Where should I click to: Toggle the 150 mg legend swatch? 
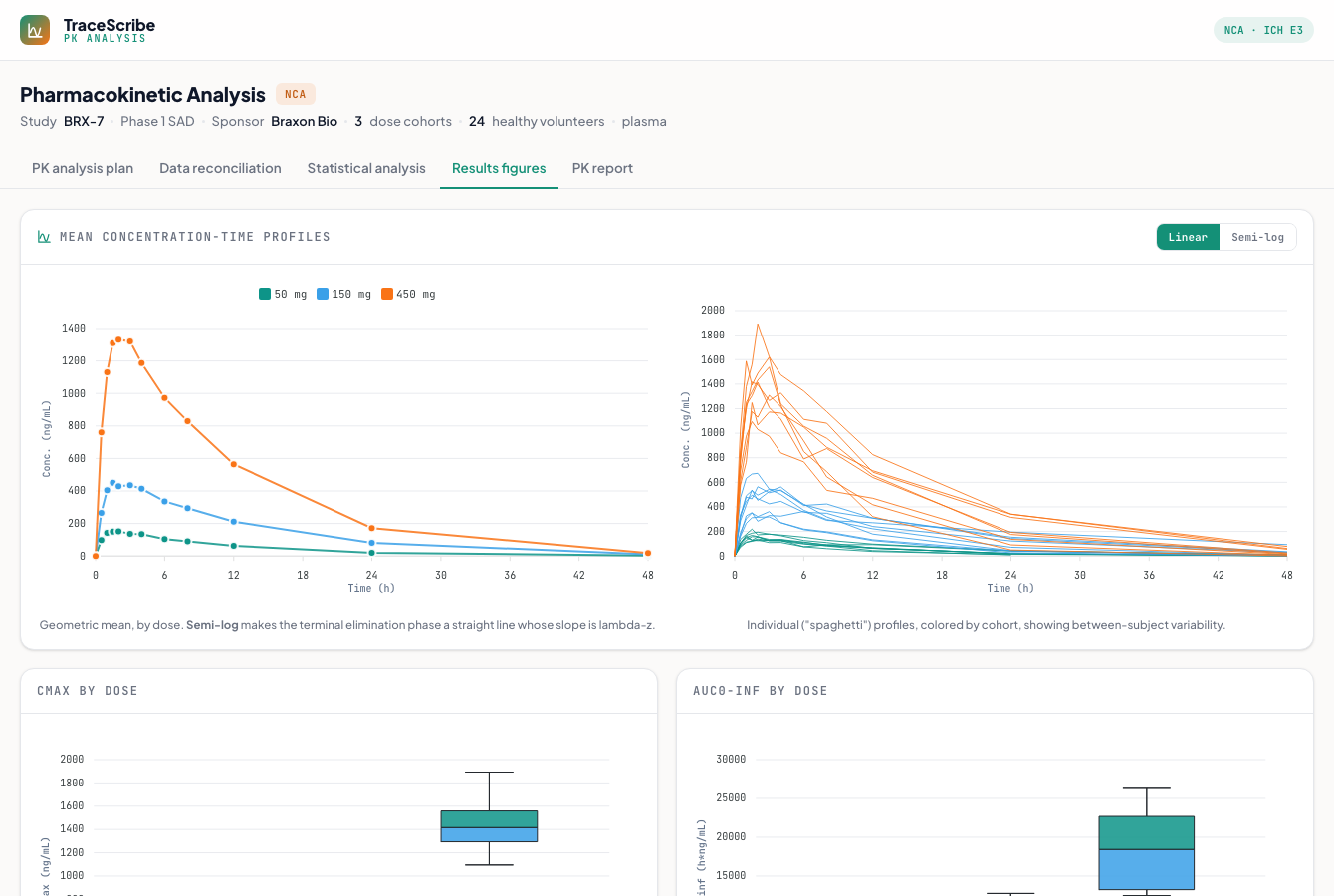pos(323,294)
